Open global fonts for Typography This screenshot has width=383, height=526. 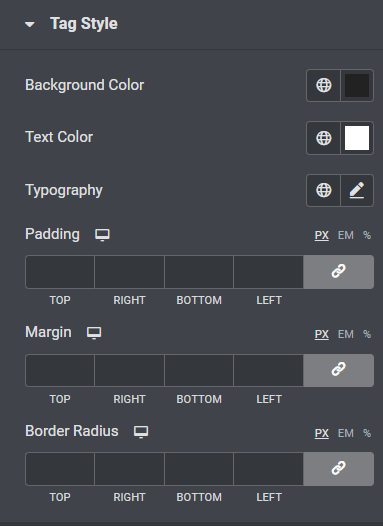point(324,190)
